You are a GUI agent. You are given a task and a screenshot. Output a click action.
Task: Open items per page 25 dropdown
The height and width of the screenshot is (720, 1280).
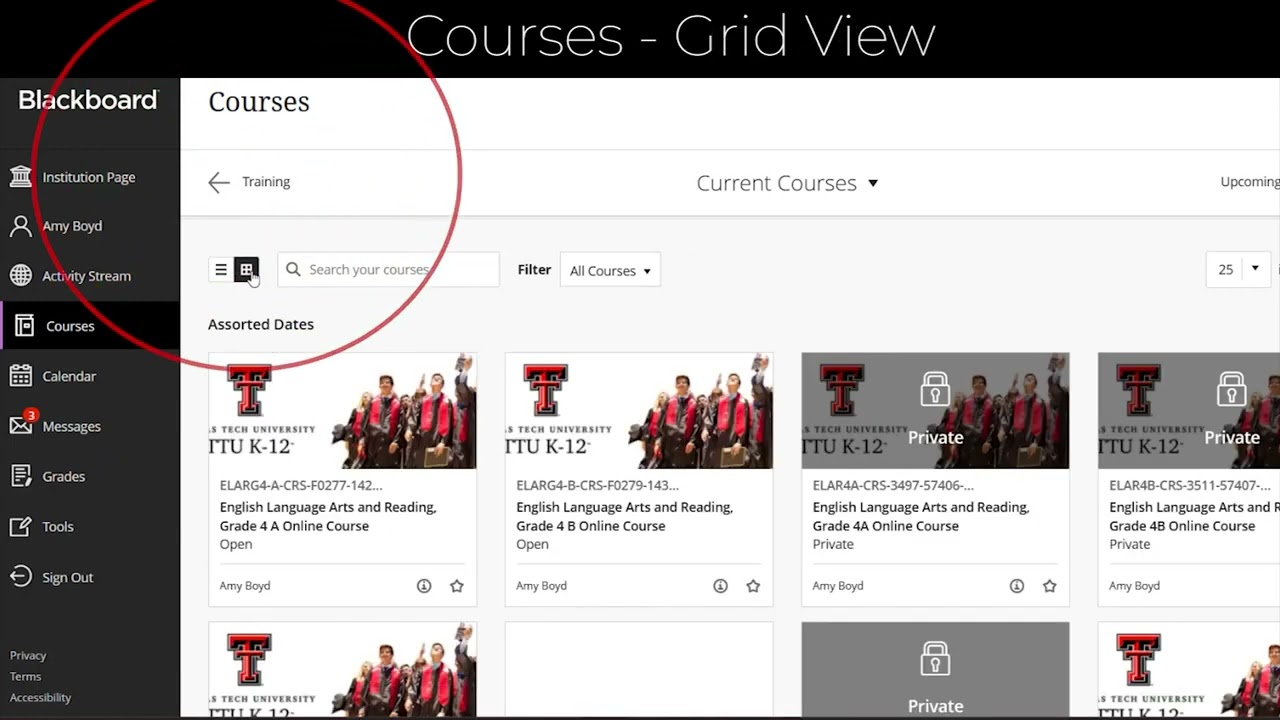1238,269
